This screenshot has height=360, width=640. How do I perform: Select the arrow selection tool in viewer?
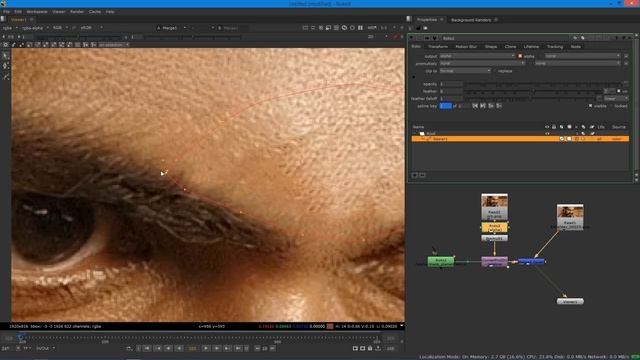(6, 56)
